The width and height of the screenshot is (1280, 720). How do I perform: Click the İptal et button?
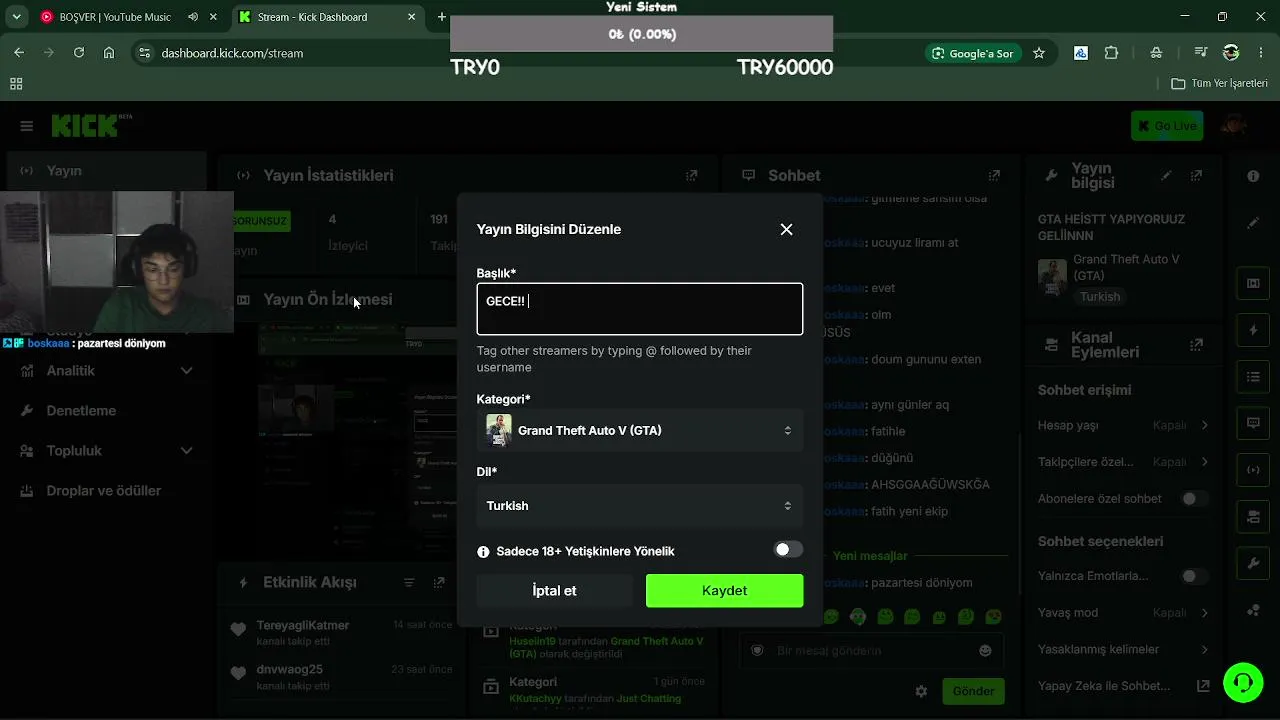pos(554,591)
